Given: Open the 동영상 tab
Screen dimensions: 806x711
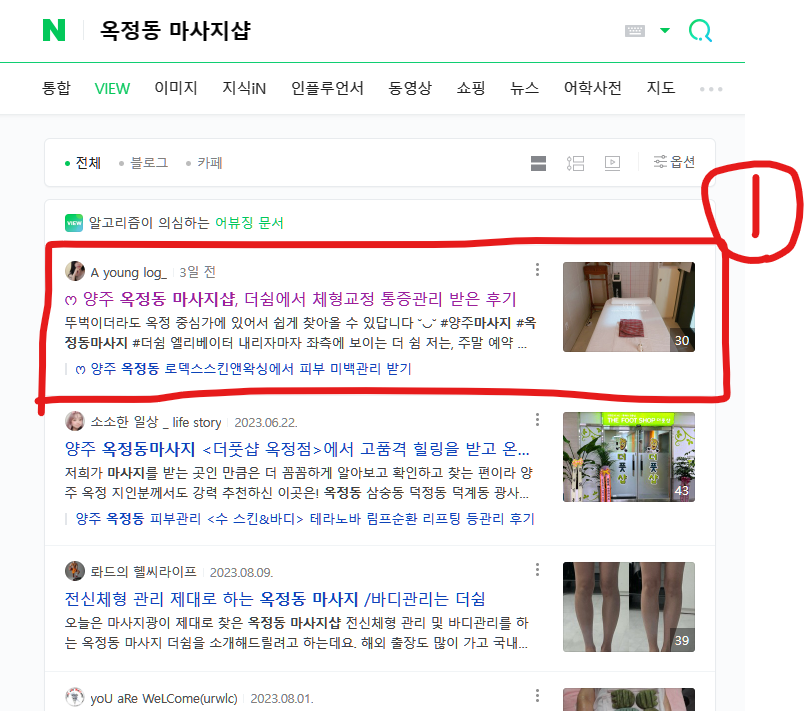Looking at the screenshot, I should click(x=410, y=88).
